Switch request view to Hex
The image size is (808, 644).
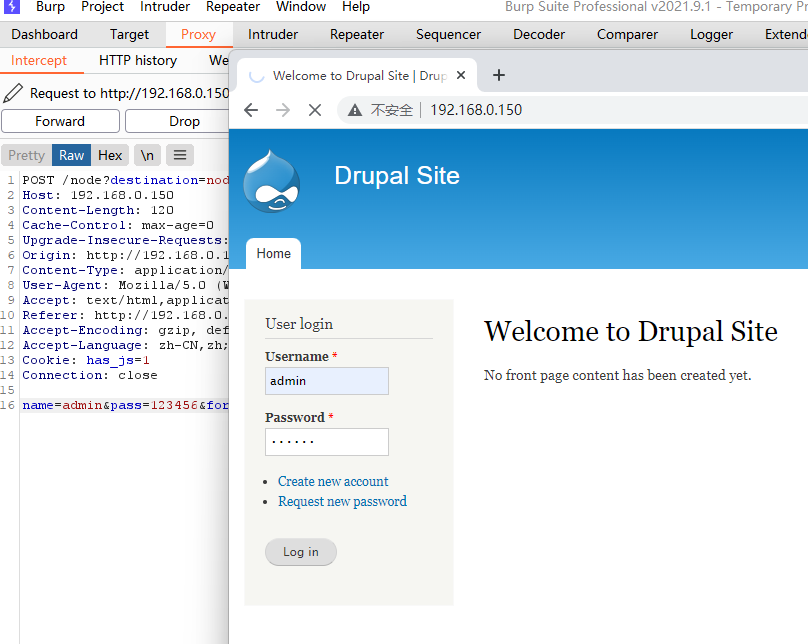click(110, 155)
